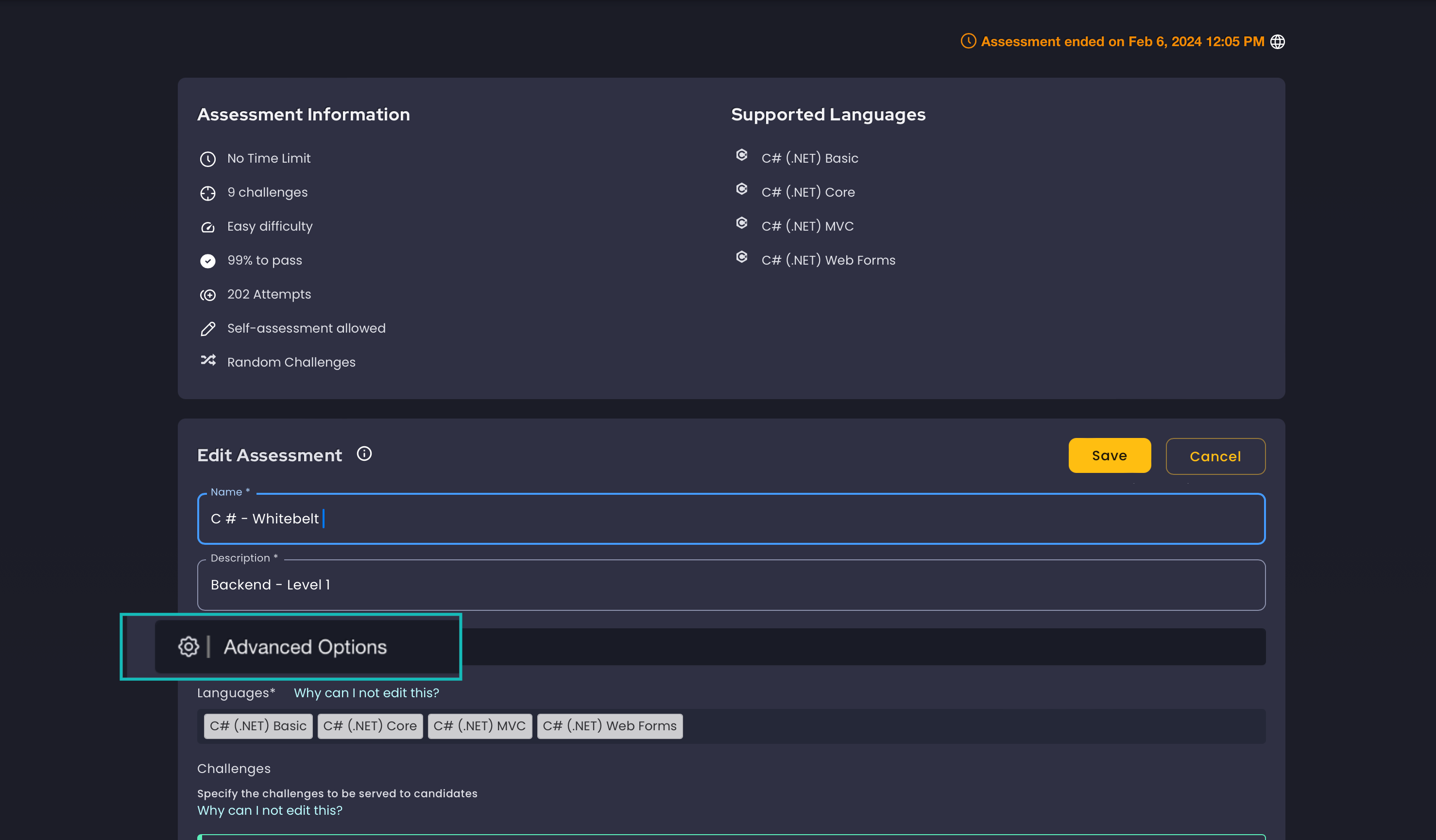Click the clock icon beside assessment ended notice

coord(968,41)
